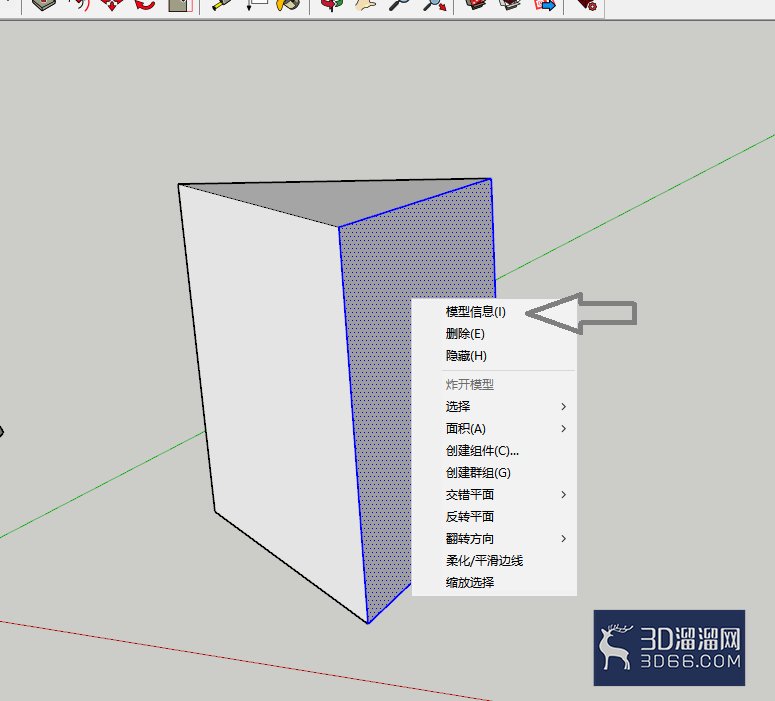
Task: Expand the 交错平面 submenu
Action: coord(494,494)
